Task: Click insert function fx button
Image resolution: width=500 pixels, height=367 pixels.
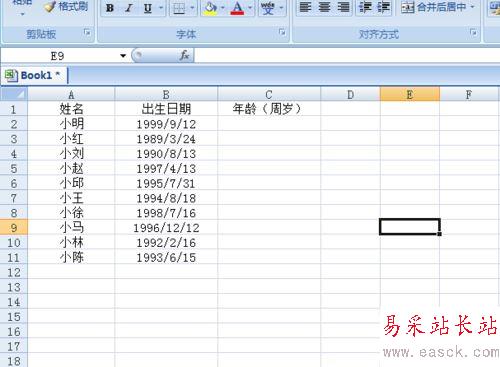Action: pos(184,55)
